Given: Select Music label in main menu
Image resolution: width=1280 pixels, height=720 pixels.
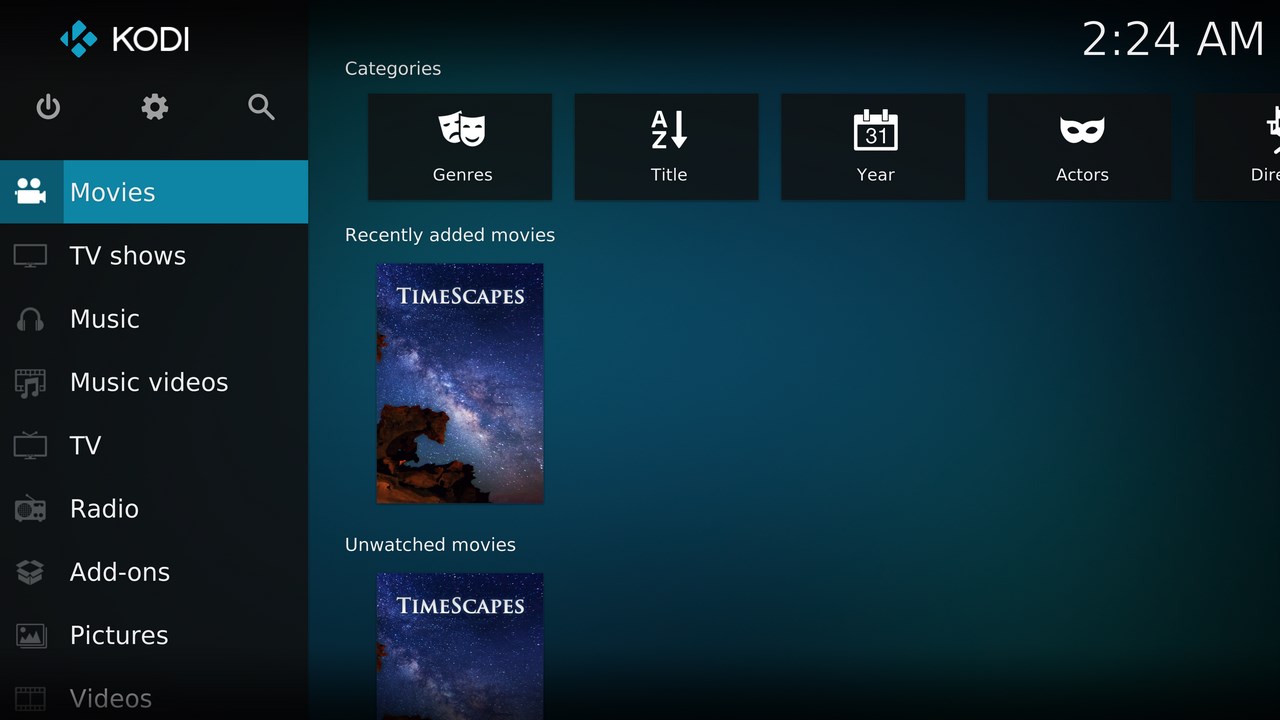Looking at the screenshot, I should 104,319.
